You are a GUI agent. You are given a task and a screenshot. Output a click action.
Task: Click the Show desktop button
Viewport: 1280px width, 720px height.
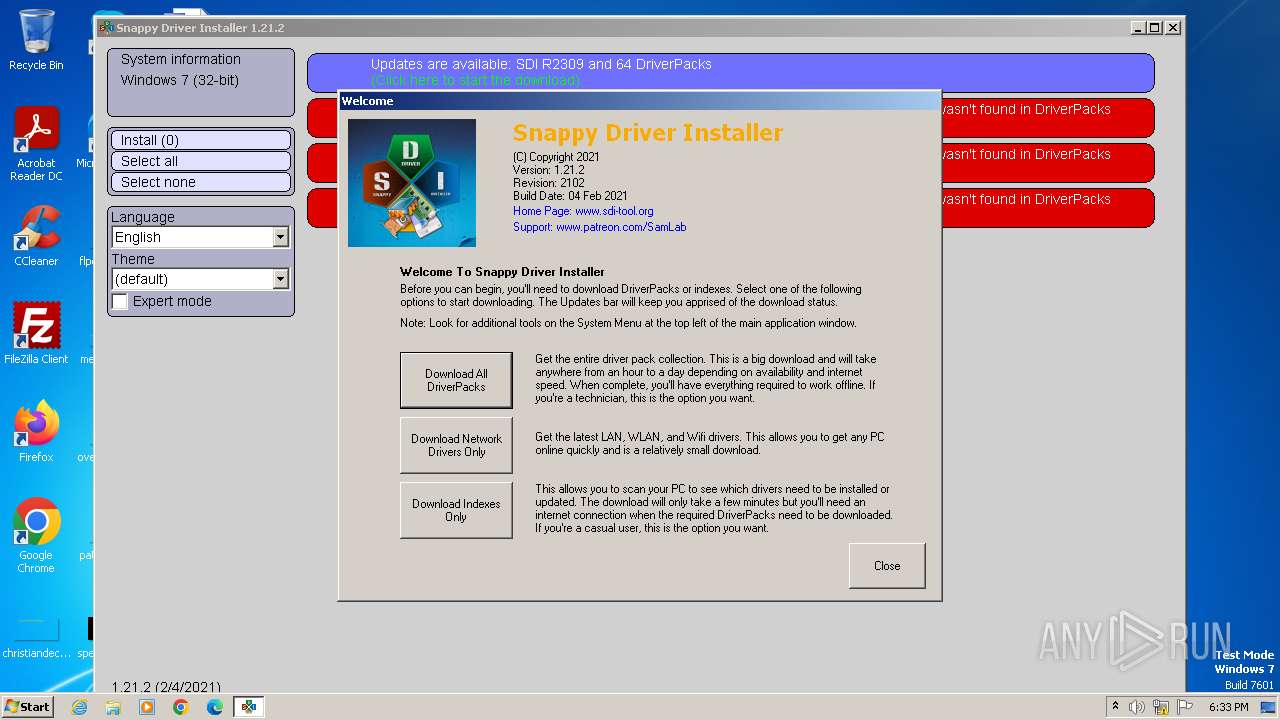pyautogui.click(x=1270, y=707)
